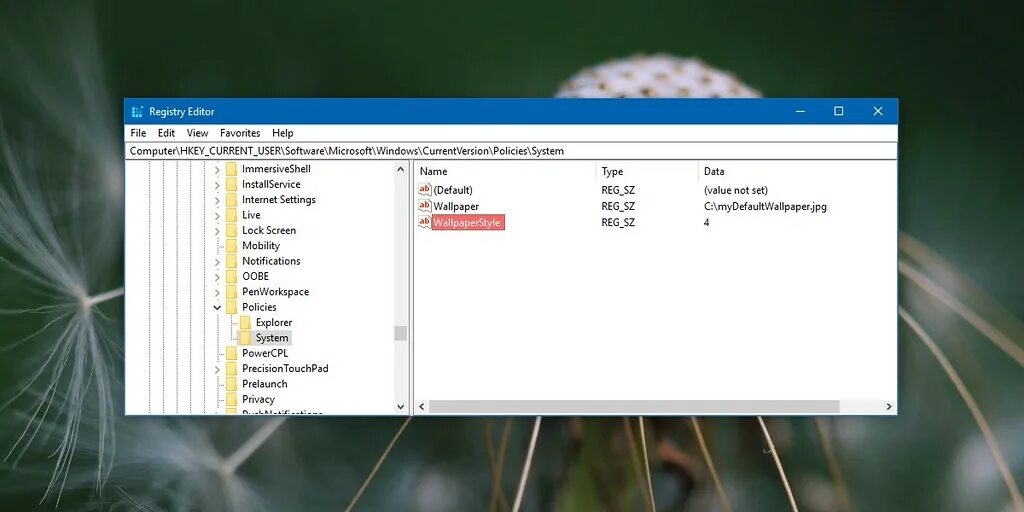Click the Wallpaper string value icon
The height and width of the screenshot is (512, 1024).
coord(424,206)
